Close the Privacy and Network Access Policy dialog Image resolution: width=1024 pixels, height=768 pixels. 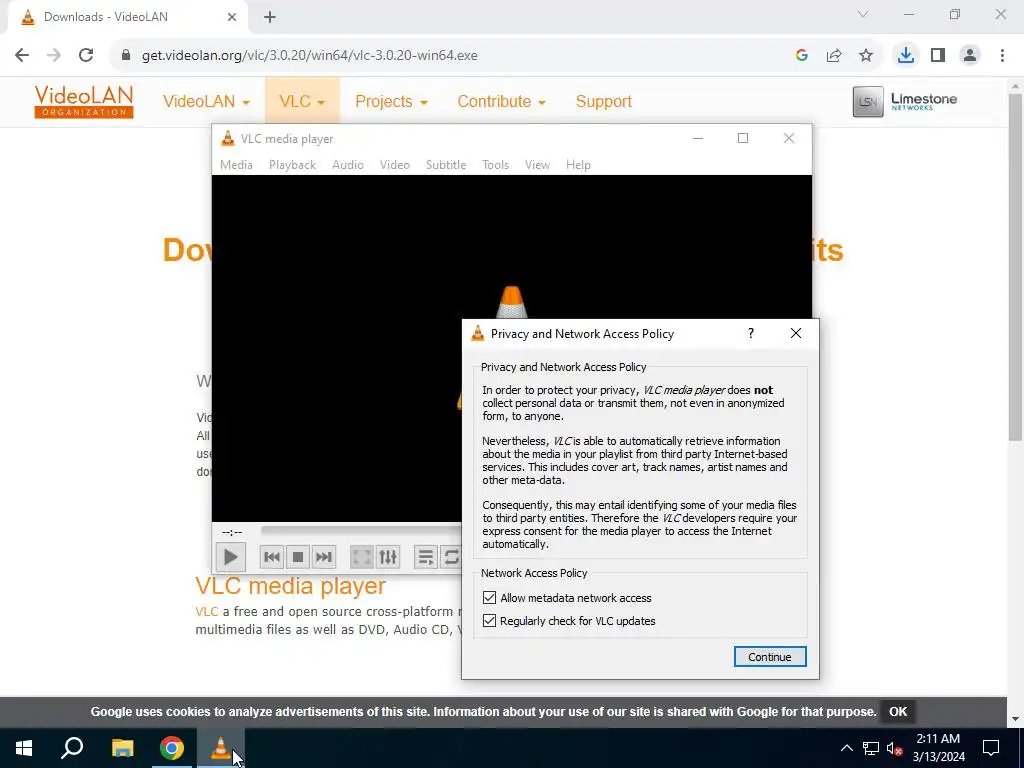click(x=795, y=333)
